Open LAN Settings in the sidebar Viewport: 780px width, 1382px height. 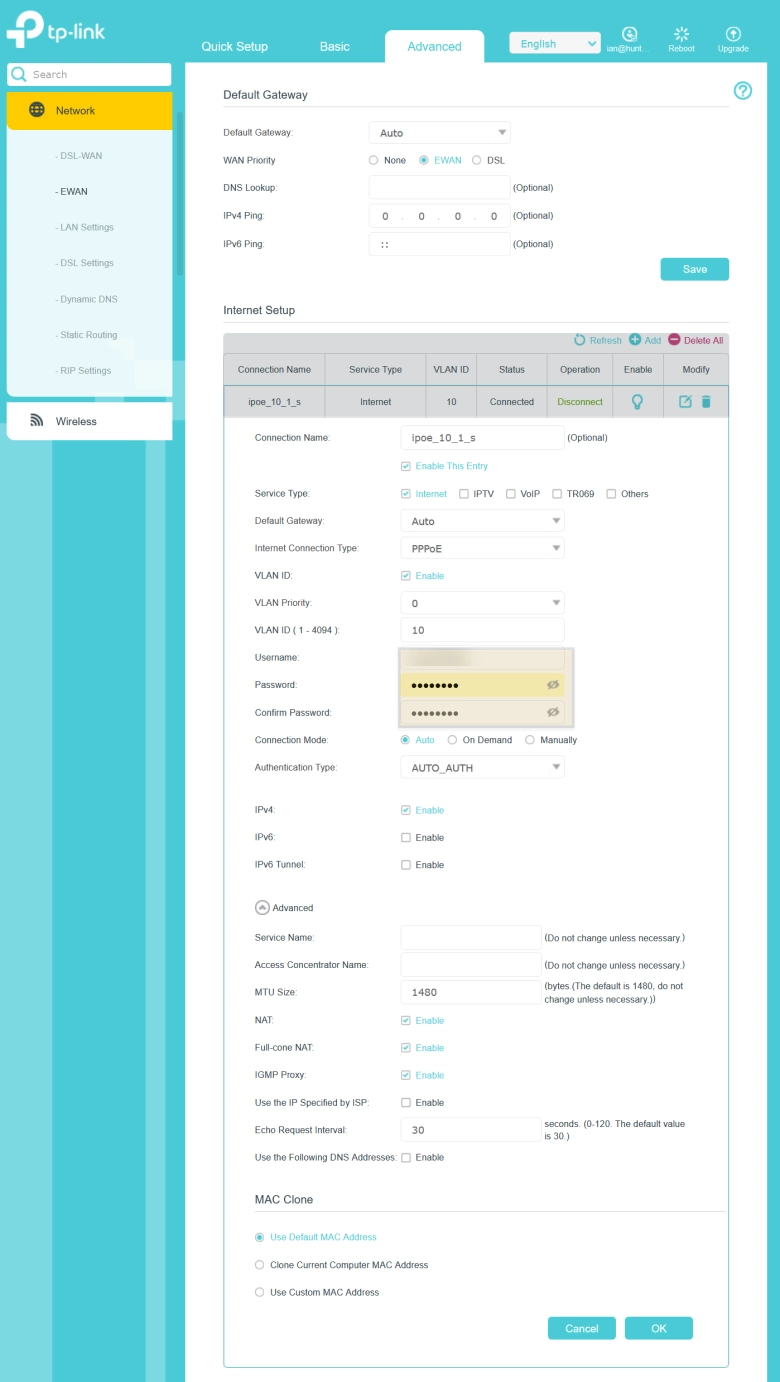coord(86,227)
